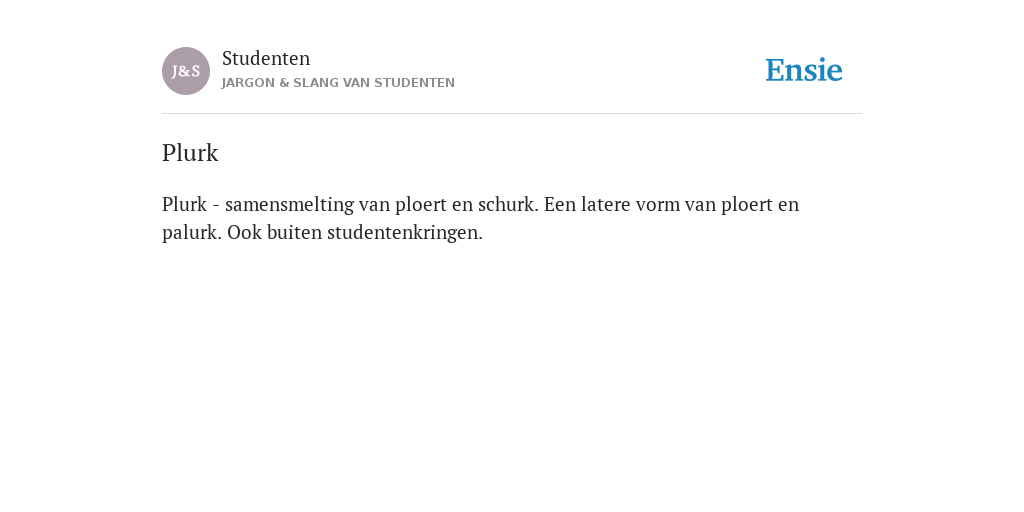Click the word 'palurk' in second line

[x=192, y=233]
